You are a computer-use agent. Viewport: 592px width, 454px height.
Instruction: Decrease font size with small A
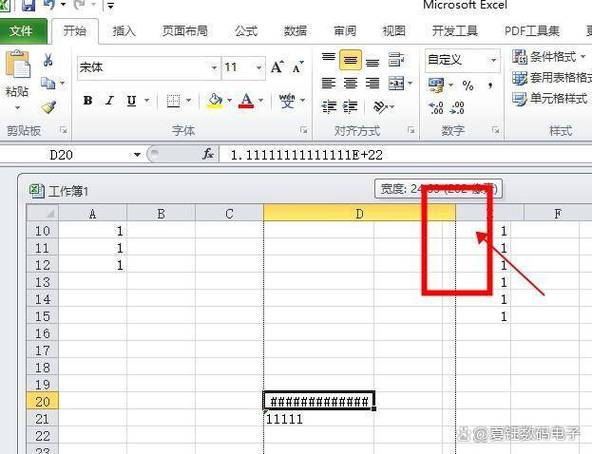[298, 68]
